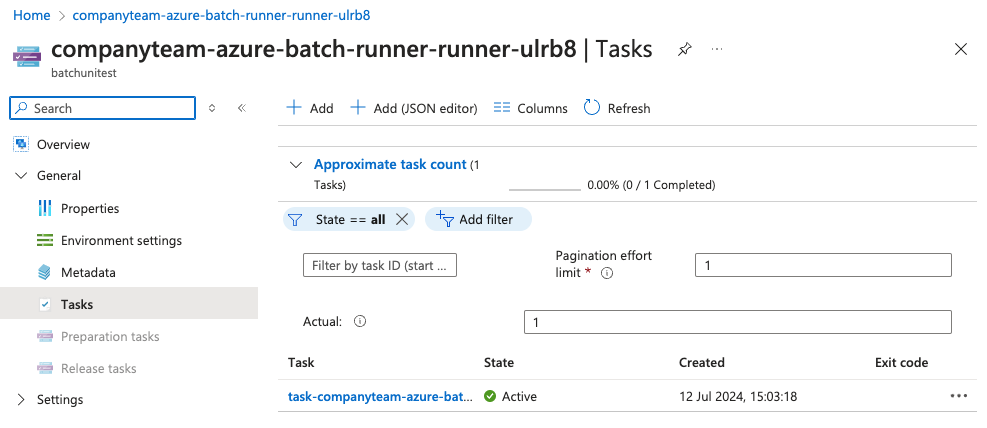Remove the State == all filter
This screenshot has height=428, width=987.
tap(402, 220)
